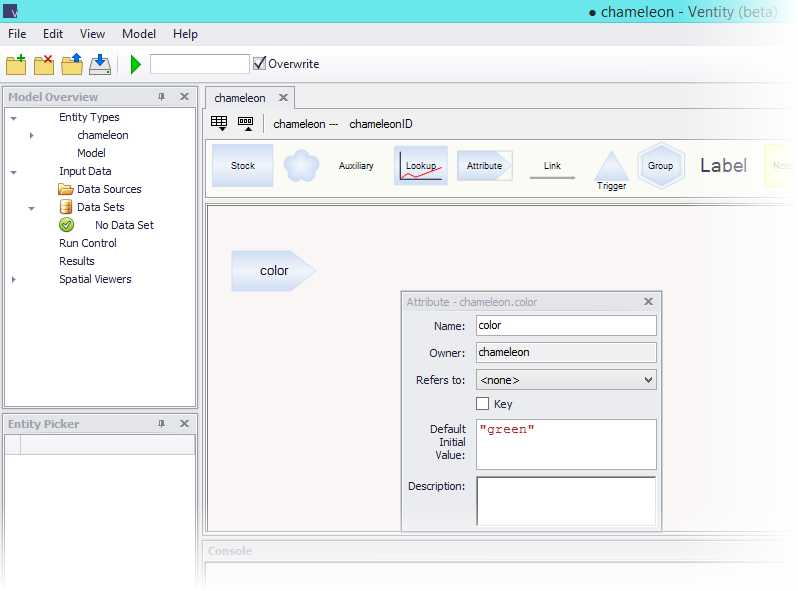Image resolution: width=798 pixels, height=591 pixels.
Task: Click the Name field containing color
Action: click(x=566, y=325)
